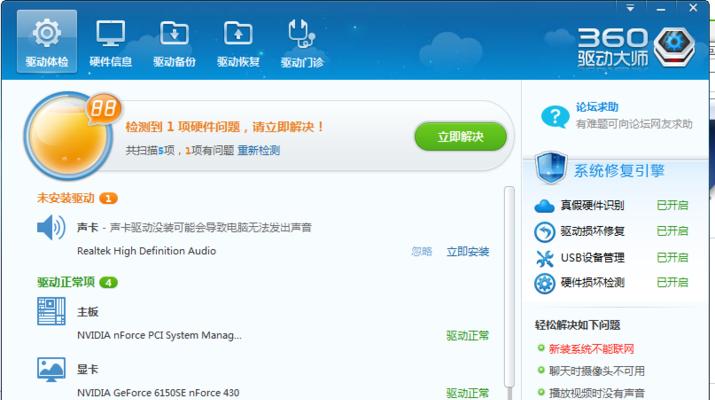Click the score 88 badge
The image size is (715, 400).
(104, 109)
